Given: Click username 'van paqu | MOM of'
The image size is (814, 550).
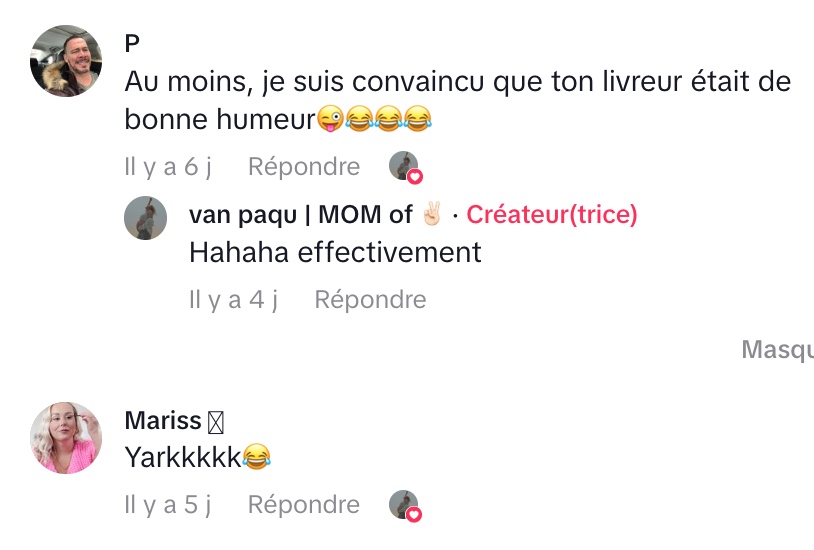Looking at the screenshot, I should 300,214.
